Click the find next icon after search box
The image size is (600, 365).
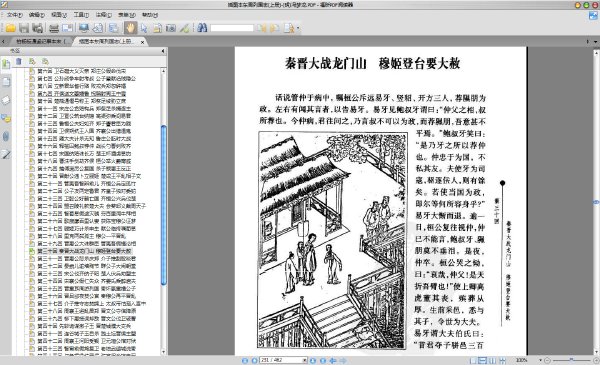(x=274, y=28)
